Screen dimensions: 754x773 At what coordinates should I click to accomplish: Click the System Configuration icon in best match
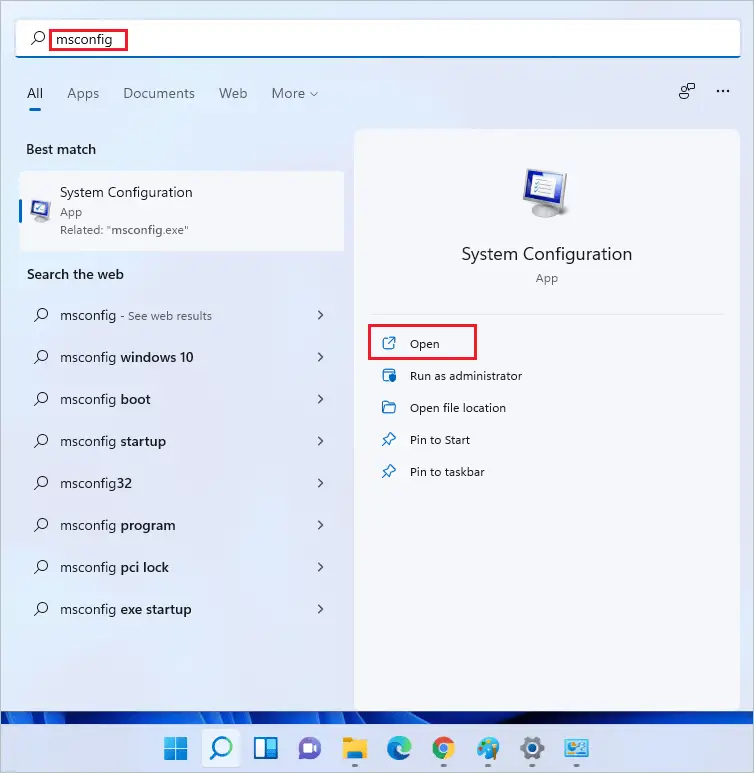(x=40, y=211)
